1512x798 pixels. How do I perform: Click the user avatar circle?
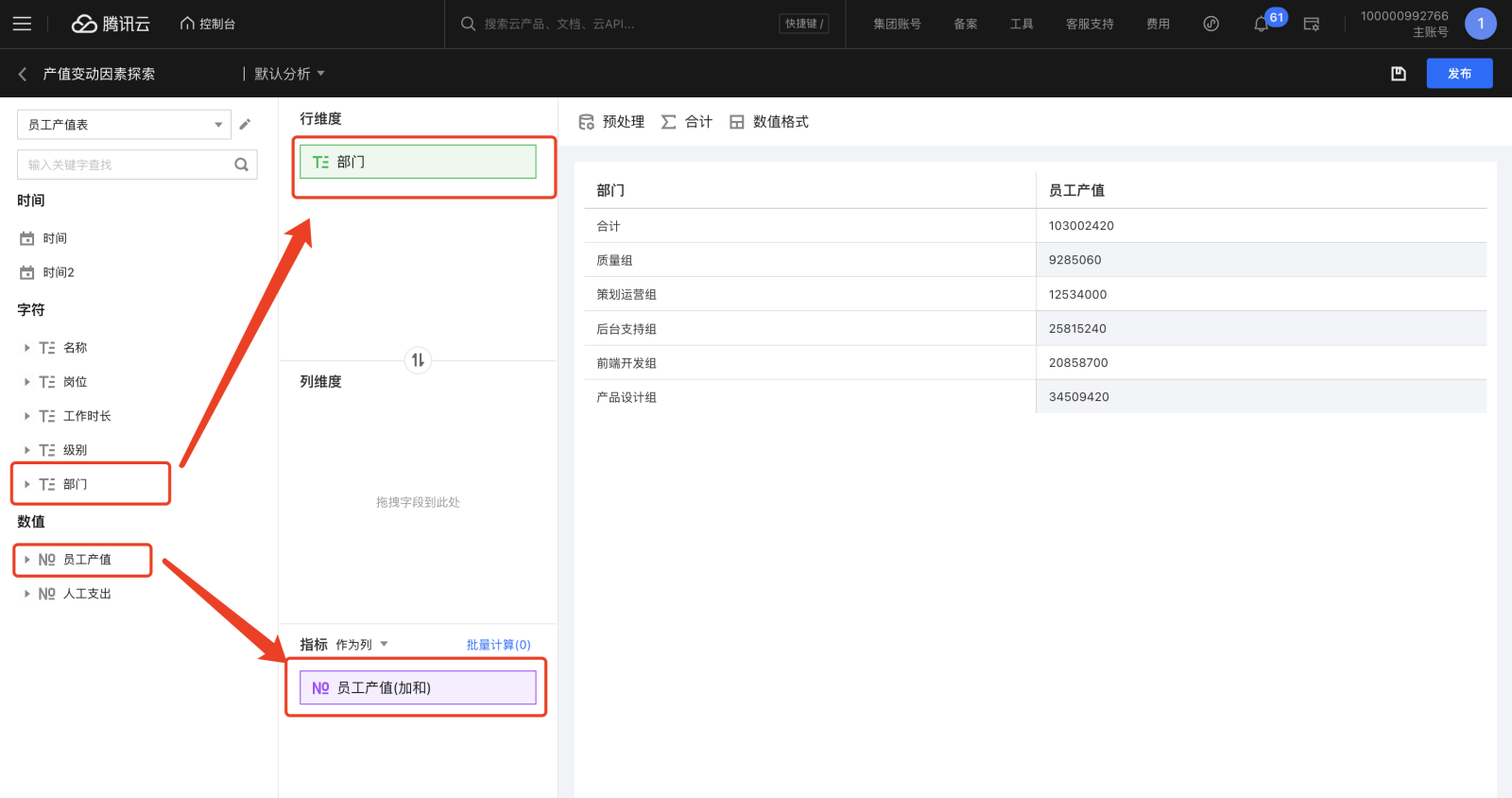click(x=1481, y=24)
